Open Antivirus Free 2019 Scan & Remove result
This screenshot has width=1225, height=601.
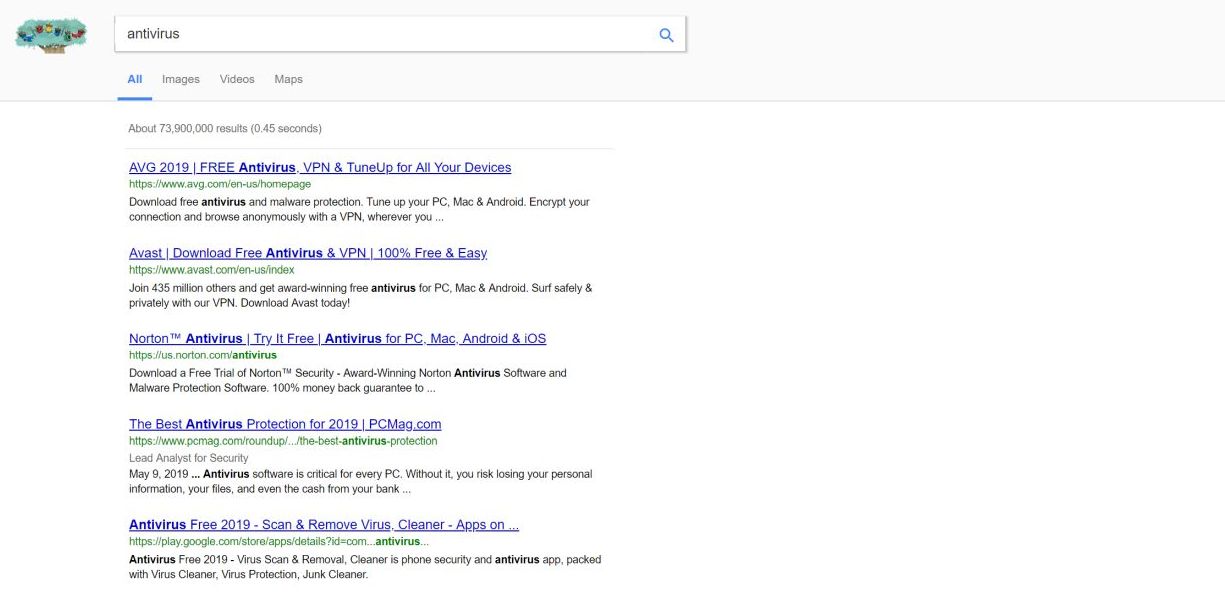324,525
